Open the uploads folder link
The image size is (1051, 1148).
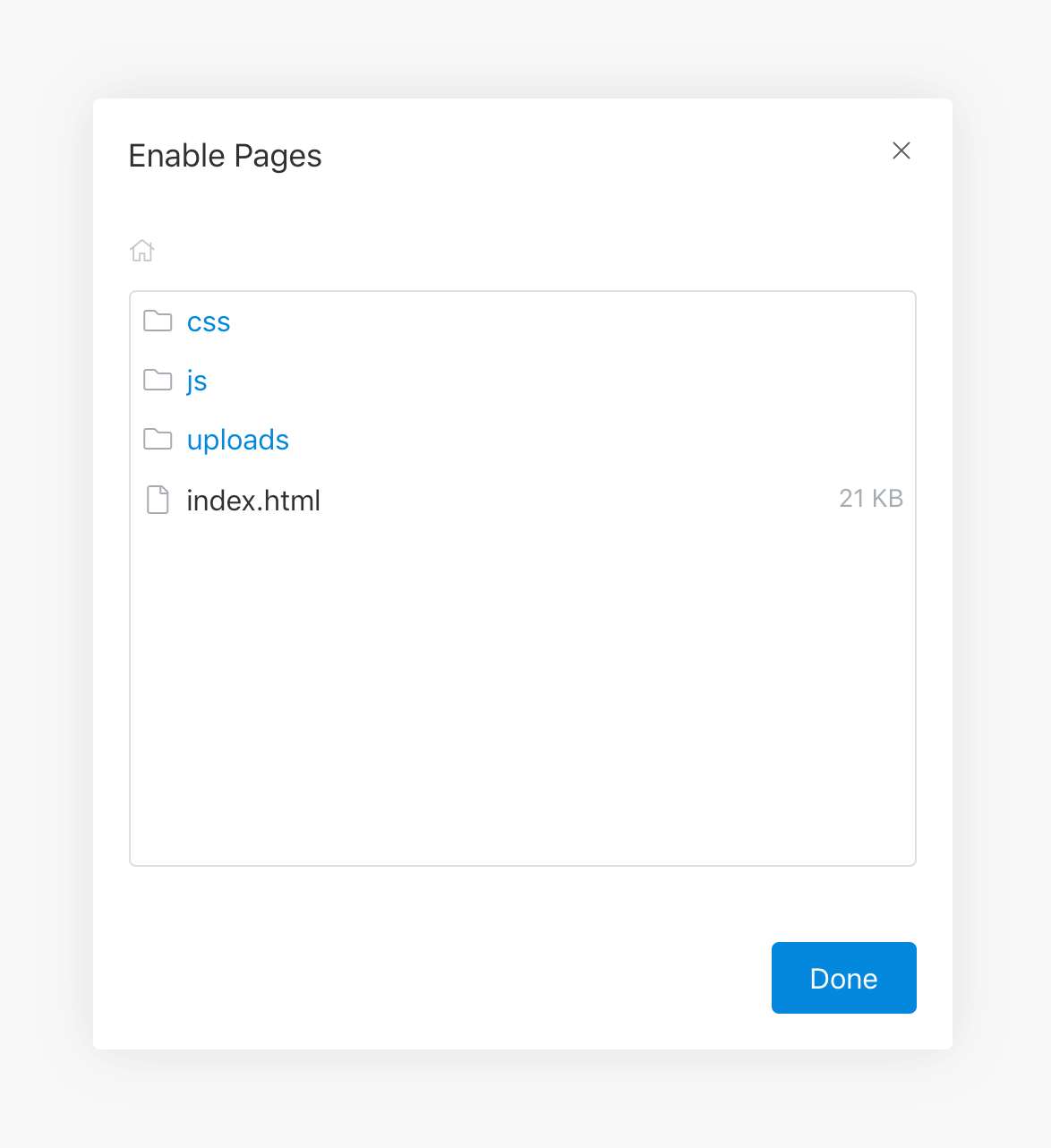click(x=237, y=441)
